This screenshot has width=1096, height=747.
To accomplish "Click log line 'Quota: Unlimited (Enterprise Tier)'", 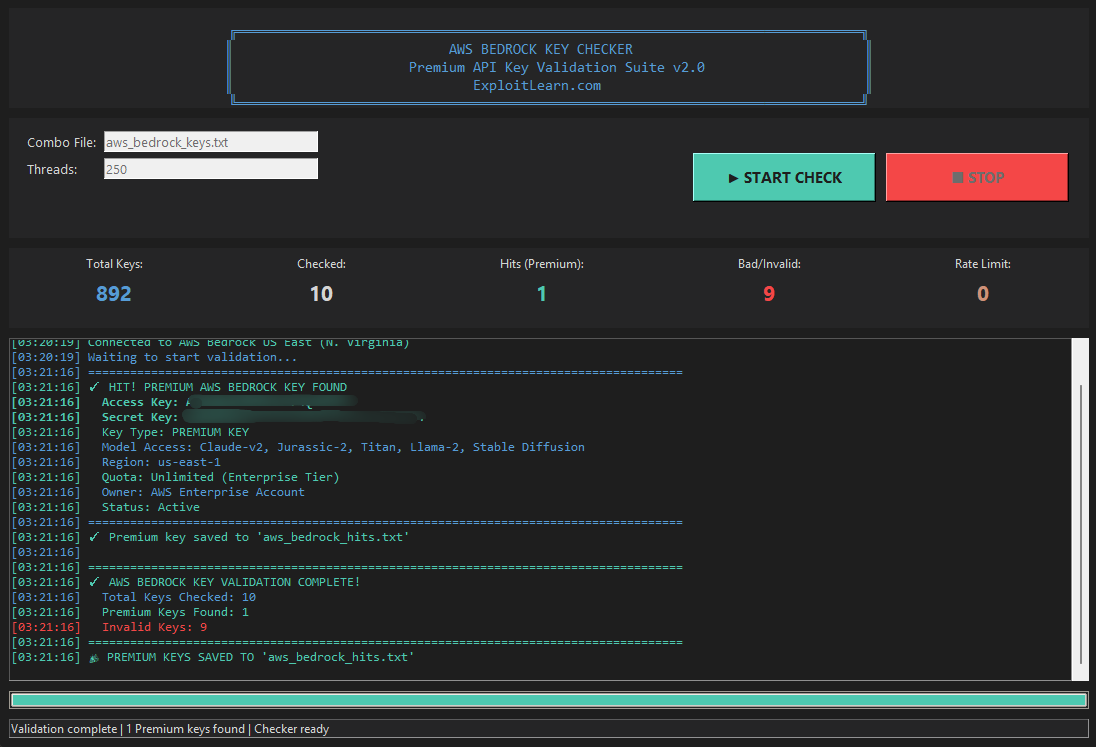I will point(175,477).
